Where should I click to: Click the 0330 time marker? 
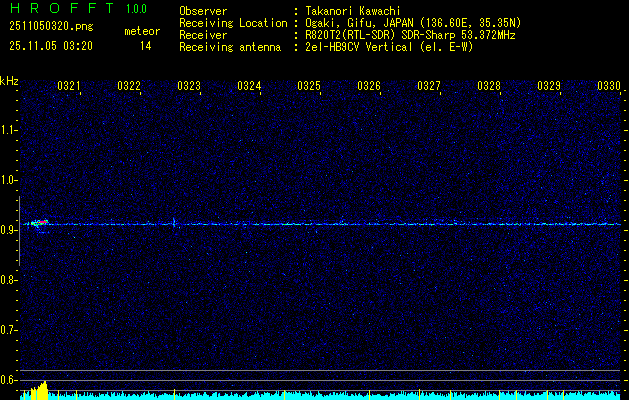(x=609, y=86)
